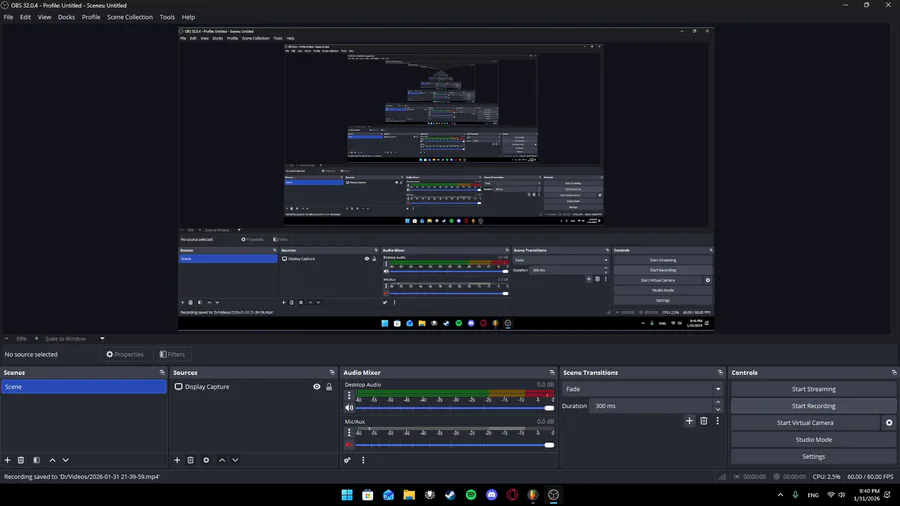Open Spotify from the taskbar

(471, 495)
